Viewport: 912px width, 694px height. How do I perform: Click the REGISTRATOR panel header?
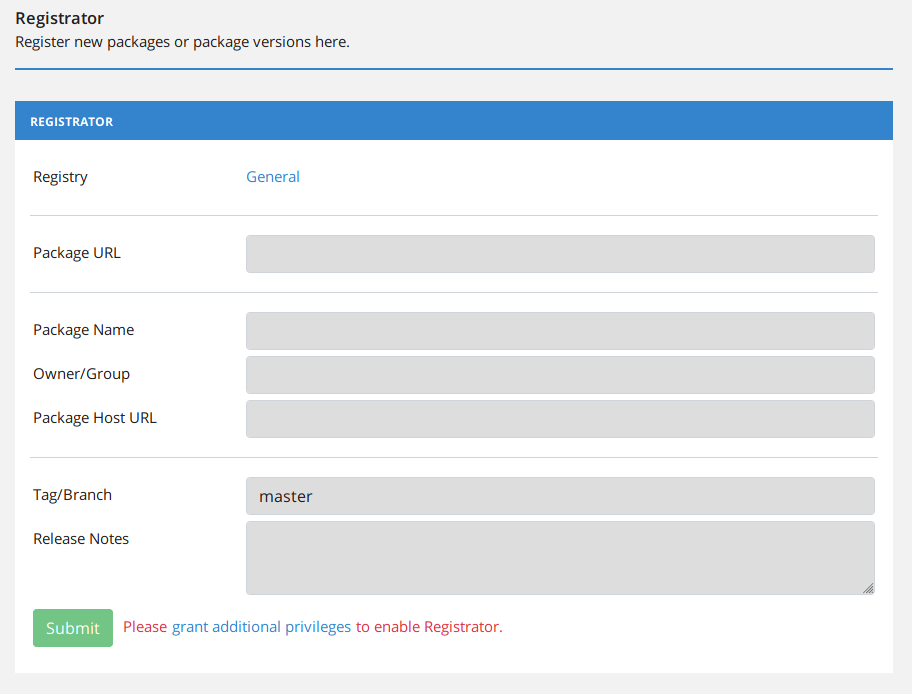[x=71, y=120]
